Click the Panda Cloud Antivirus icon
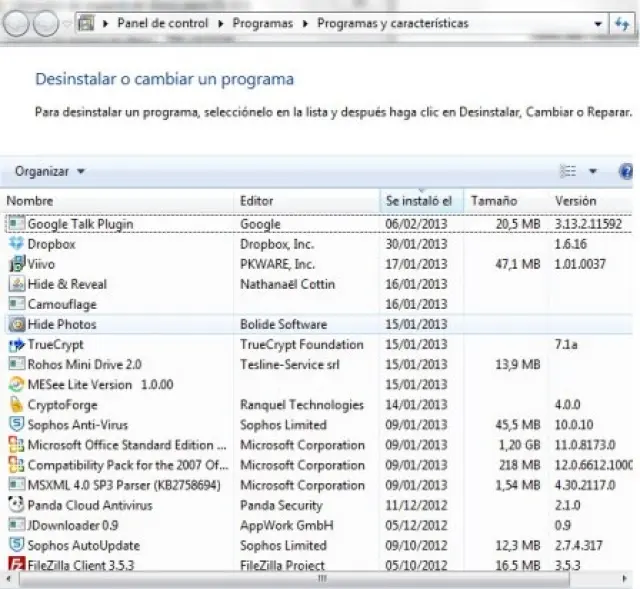The image size is (640, 589). (16, 505)
